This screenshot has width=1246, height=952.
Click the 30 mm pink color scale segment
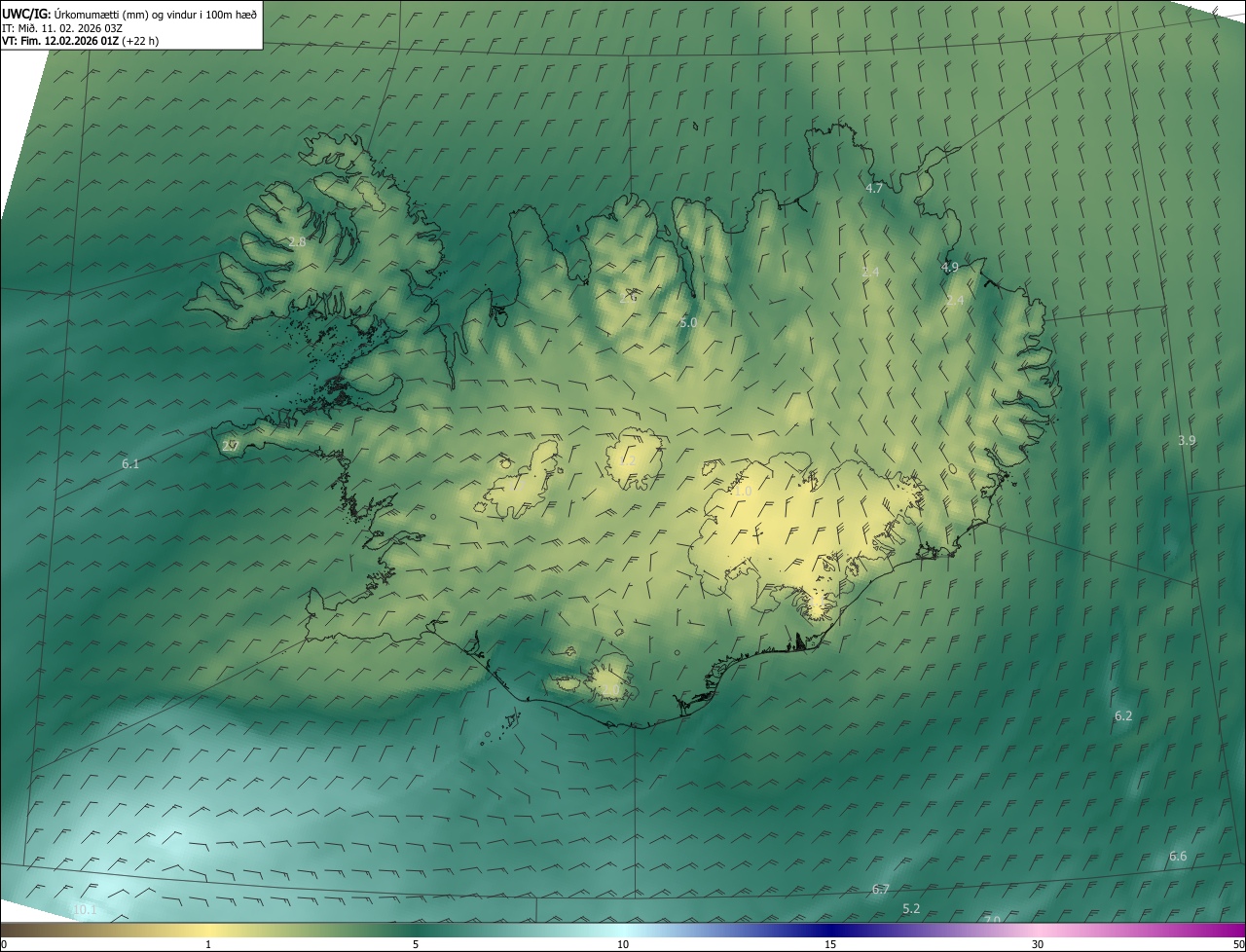pyautogui.click(x=1038, y=931)
